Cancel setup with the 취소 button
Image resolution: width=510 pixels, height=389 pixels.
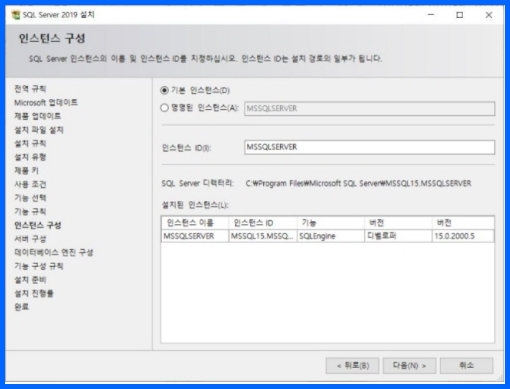(x=466, y=366)
